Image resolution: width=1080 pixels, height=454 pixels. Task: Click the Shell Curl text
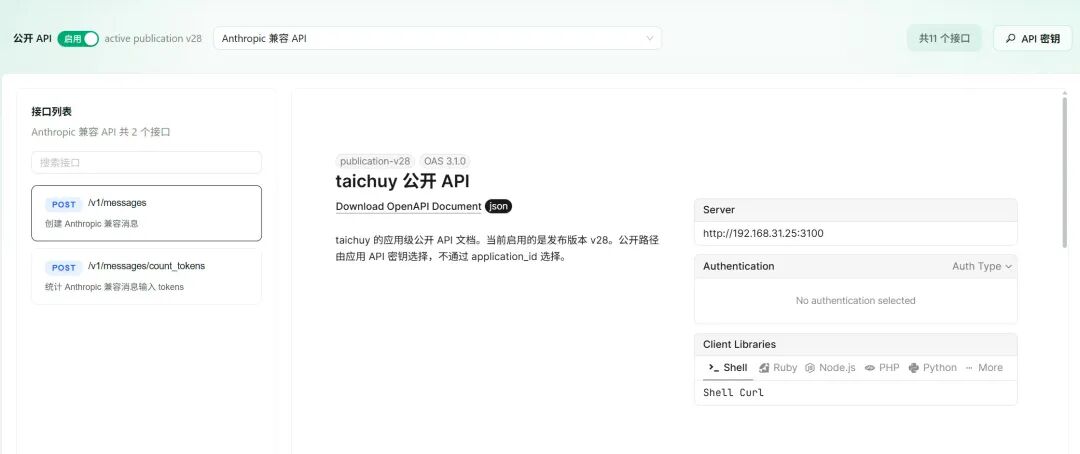coord(734,393)
